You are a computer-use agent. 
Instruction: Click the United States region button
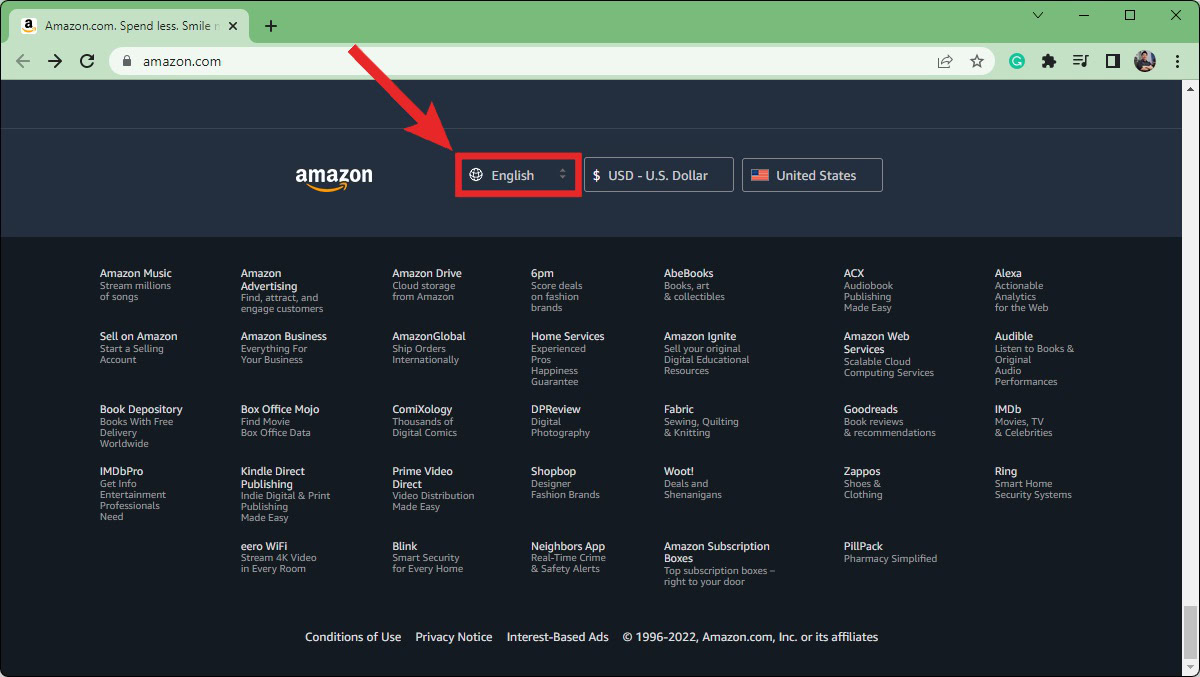pos(812,175)
